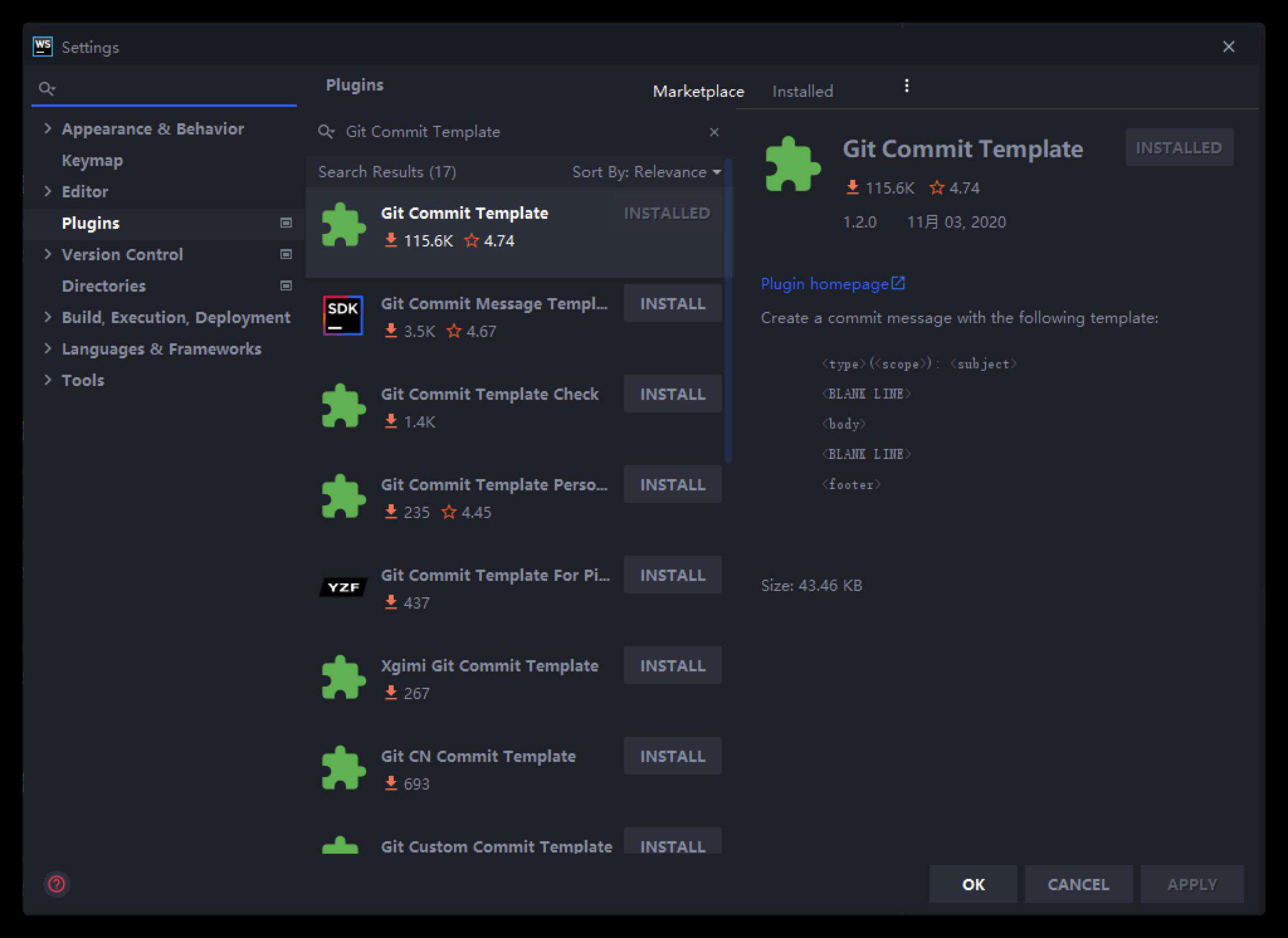Select Directories in settings tree

(104, 286)
